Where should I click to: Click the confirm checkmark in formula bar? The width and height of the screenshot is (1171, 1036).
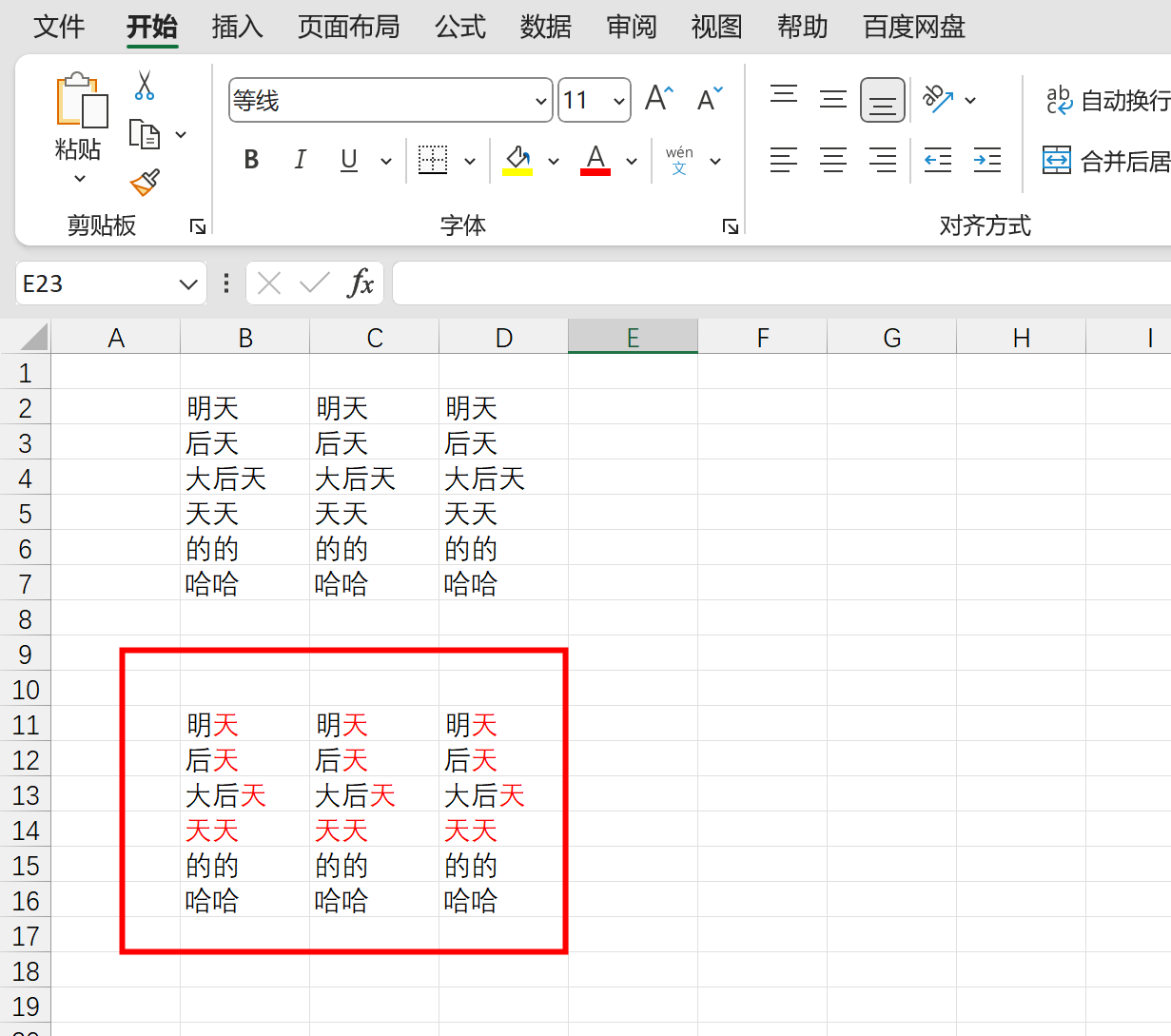click(x=314, y=283)
